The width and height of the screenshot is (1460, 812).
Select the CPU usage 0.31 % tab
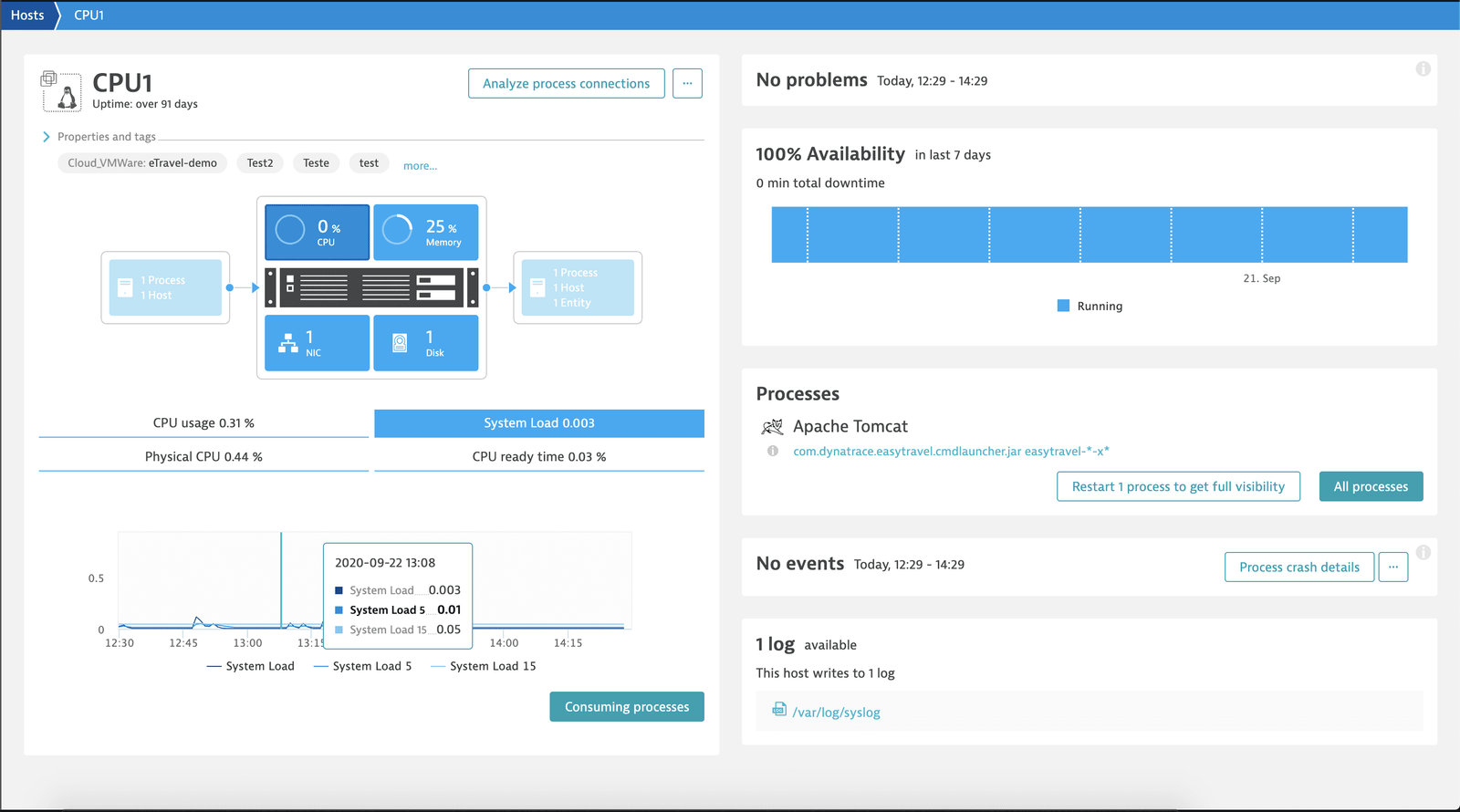point(203,422)
